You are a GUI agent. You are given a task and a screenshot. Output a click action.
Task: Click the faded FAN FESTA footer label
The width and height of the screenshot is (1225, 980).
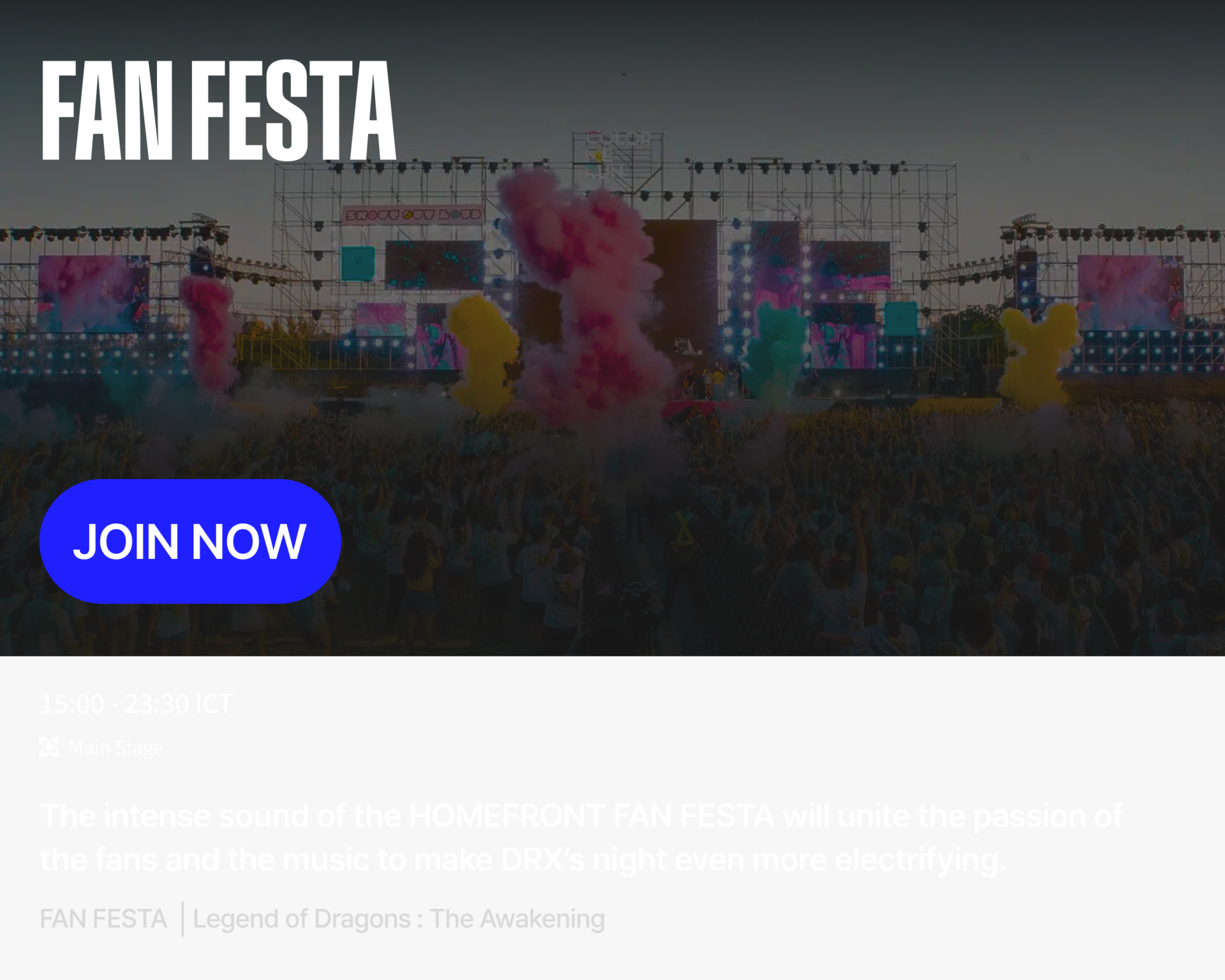(103, 919)
